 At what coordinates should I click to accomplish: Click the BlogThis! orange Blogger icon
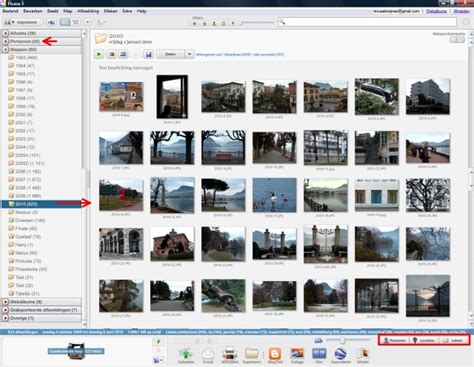click(275, 353)
